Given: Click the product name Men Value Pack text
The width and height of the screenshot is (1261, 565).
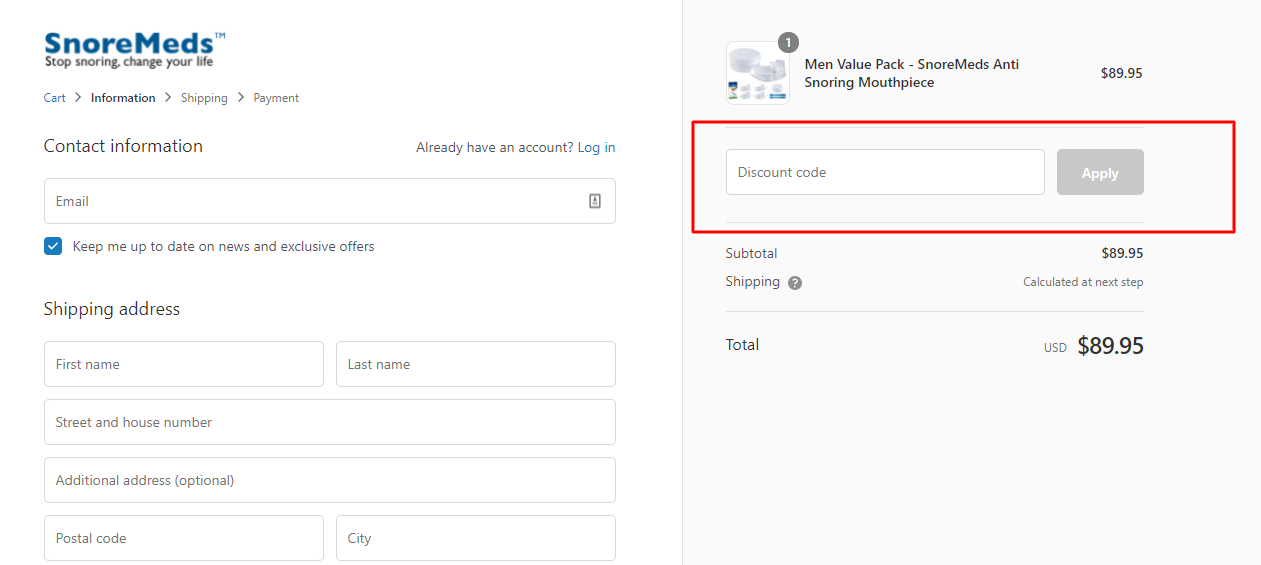Looking at the screenshot, I should (x=912, y=73).
